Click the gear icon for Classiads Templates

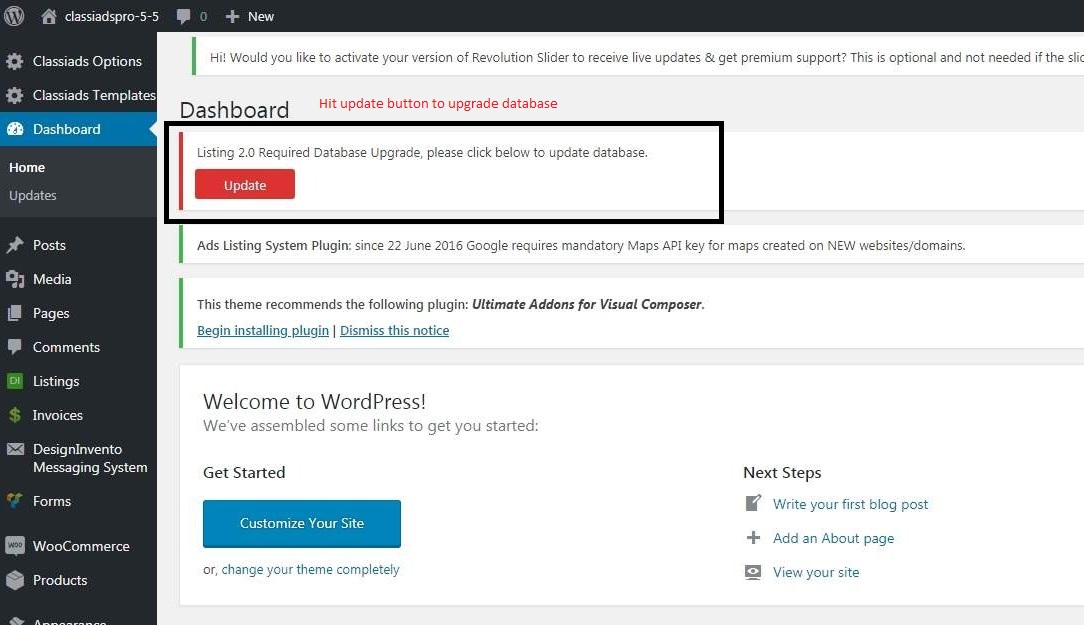coord(15,95)
